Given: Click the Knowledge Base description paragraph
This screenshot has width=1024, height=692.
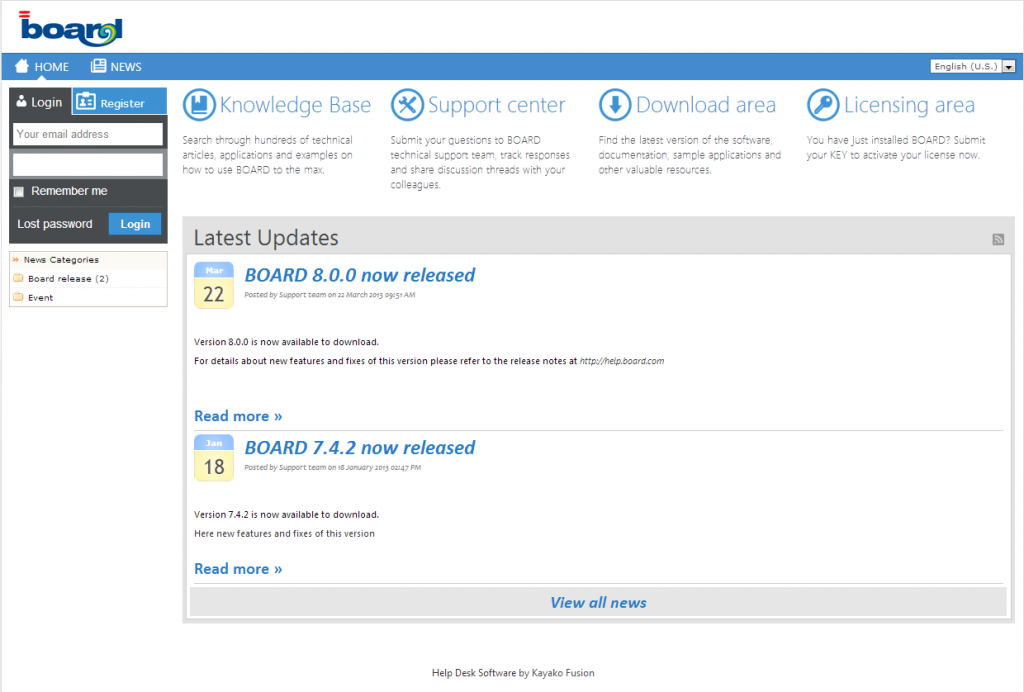Looking at the screenshot, I should [268, 155].
